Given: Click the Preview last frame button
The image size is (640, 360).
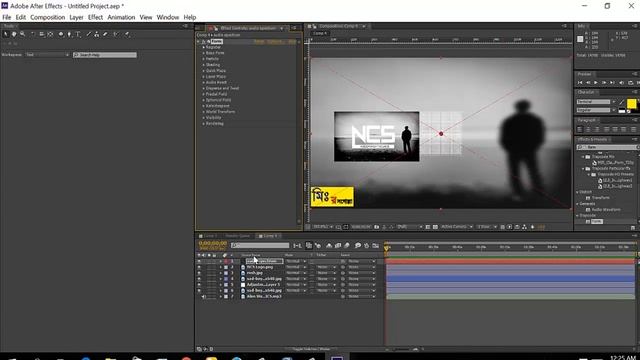Looking at the screenshot, I should (612, 83).
